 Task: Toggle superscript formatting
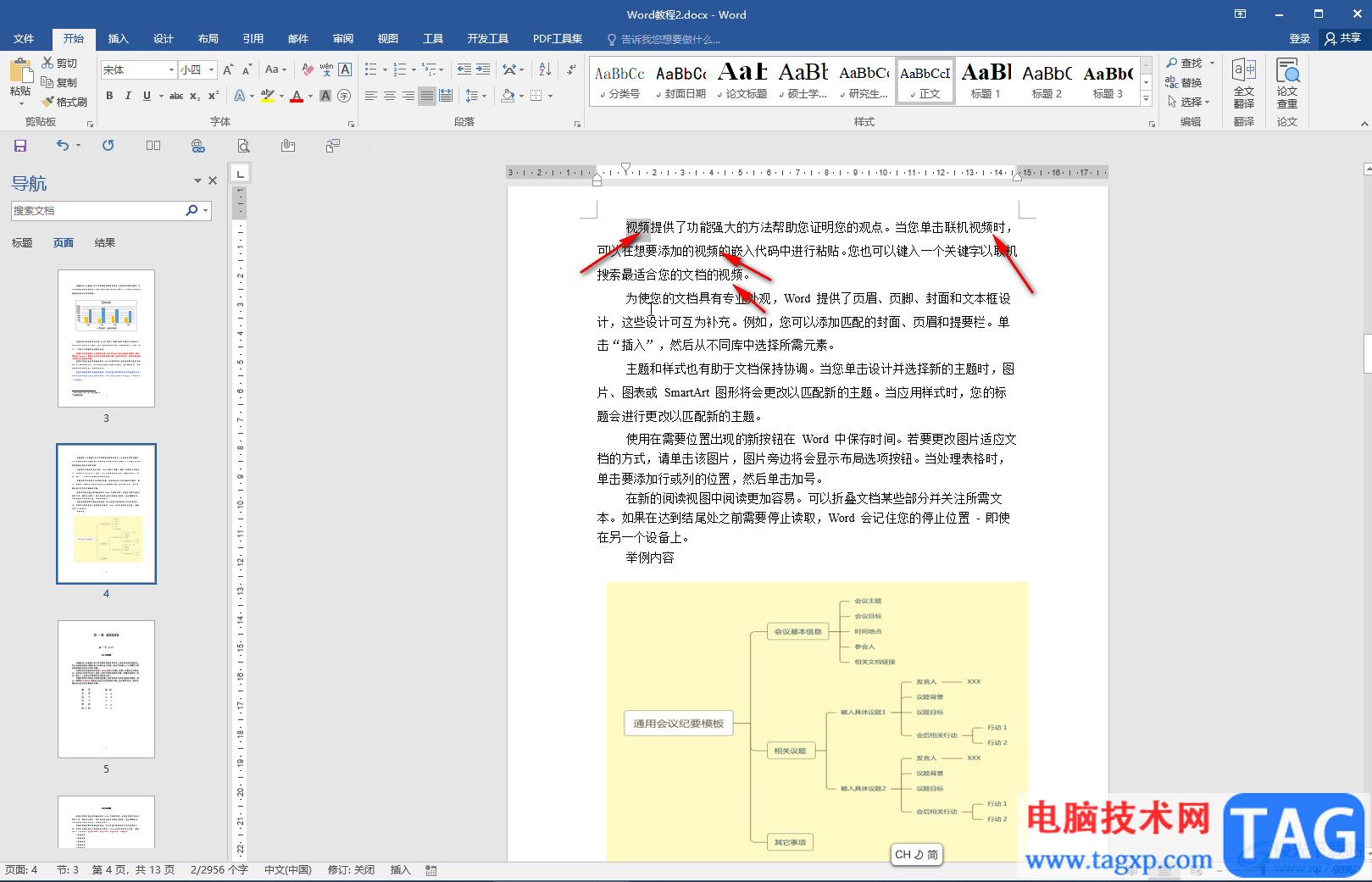pos(214,96)
